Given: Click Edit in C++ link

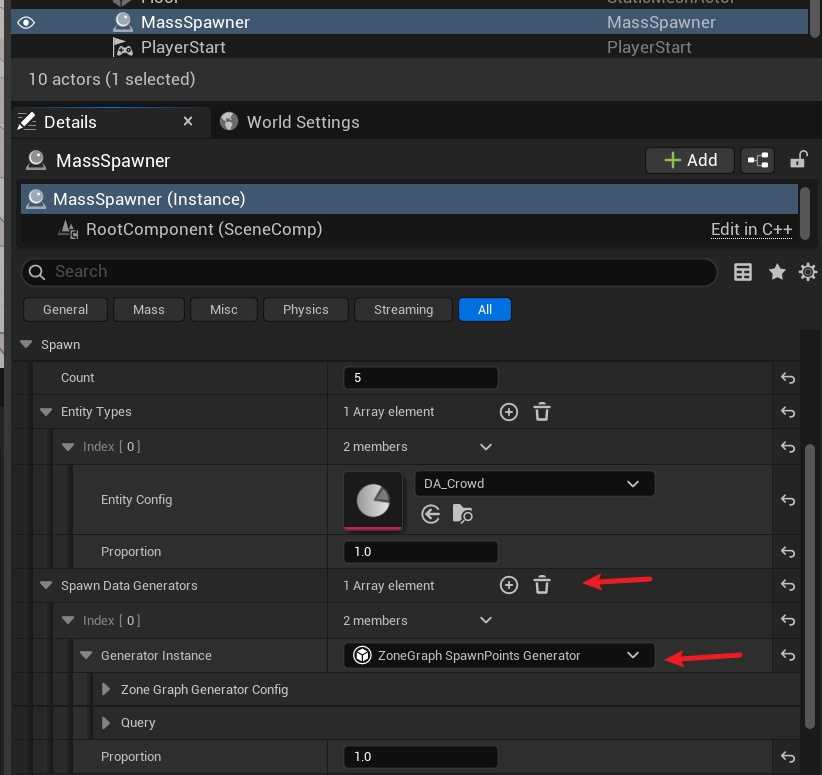Looking at the screenshot, I should [x=751, y=230].
